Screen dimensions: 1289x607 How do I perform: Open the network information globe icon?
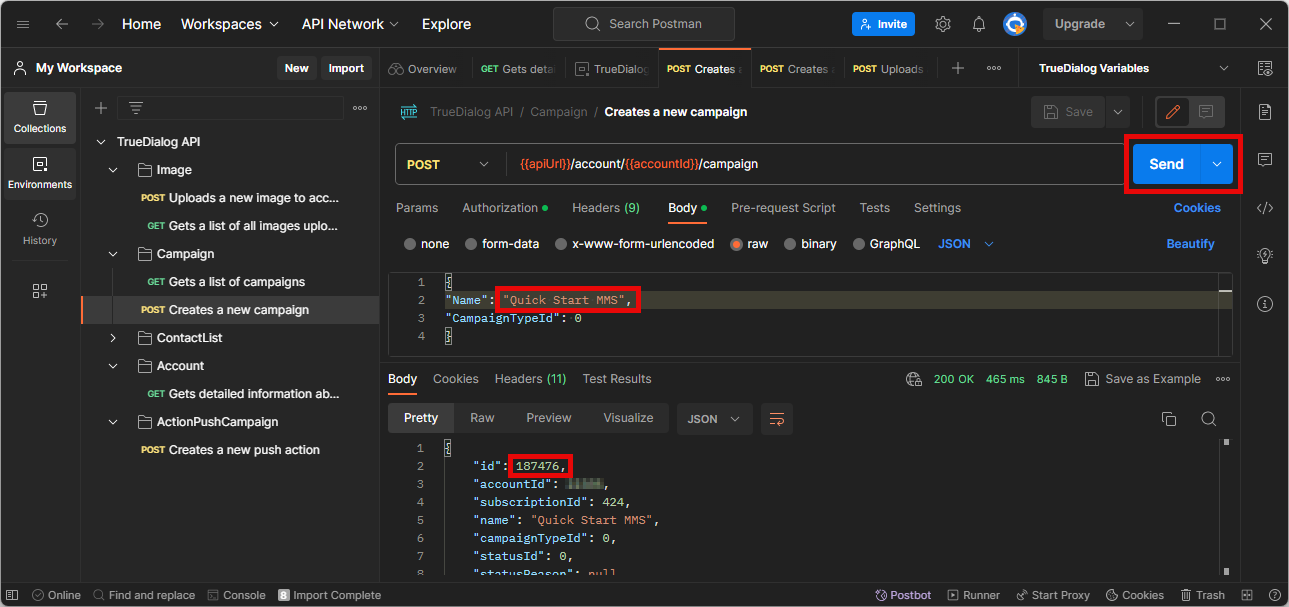(x=913, y=379)
